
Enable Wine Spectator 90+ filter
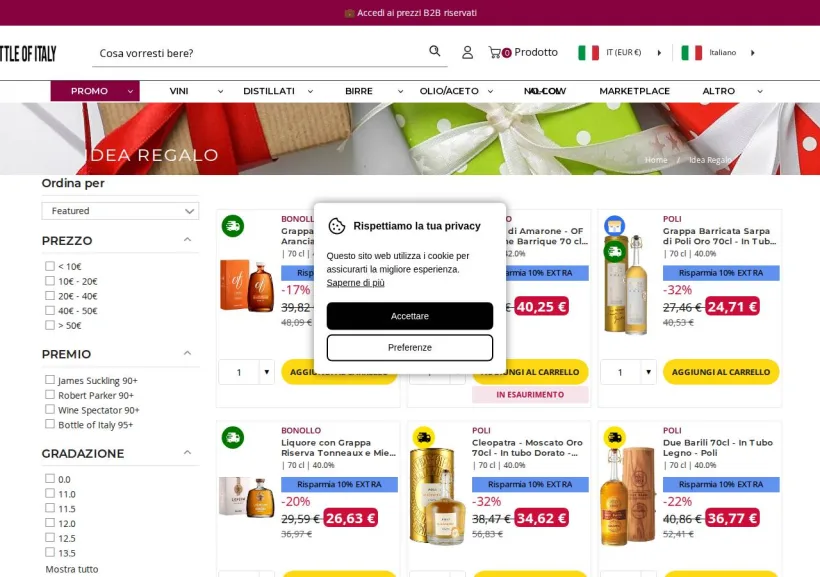tap(50, 409)
